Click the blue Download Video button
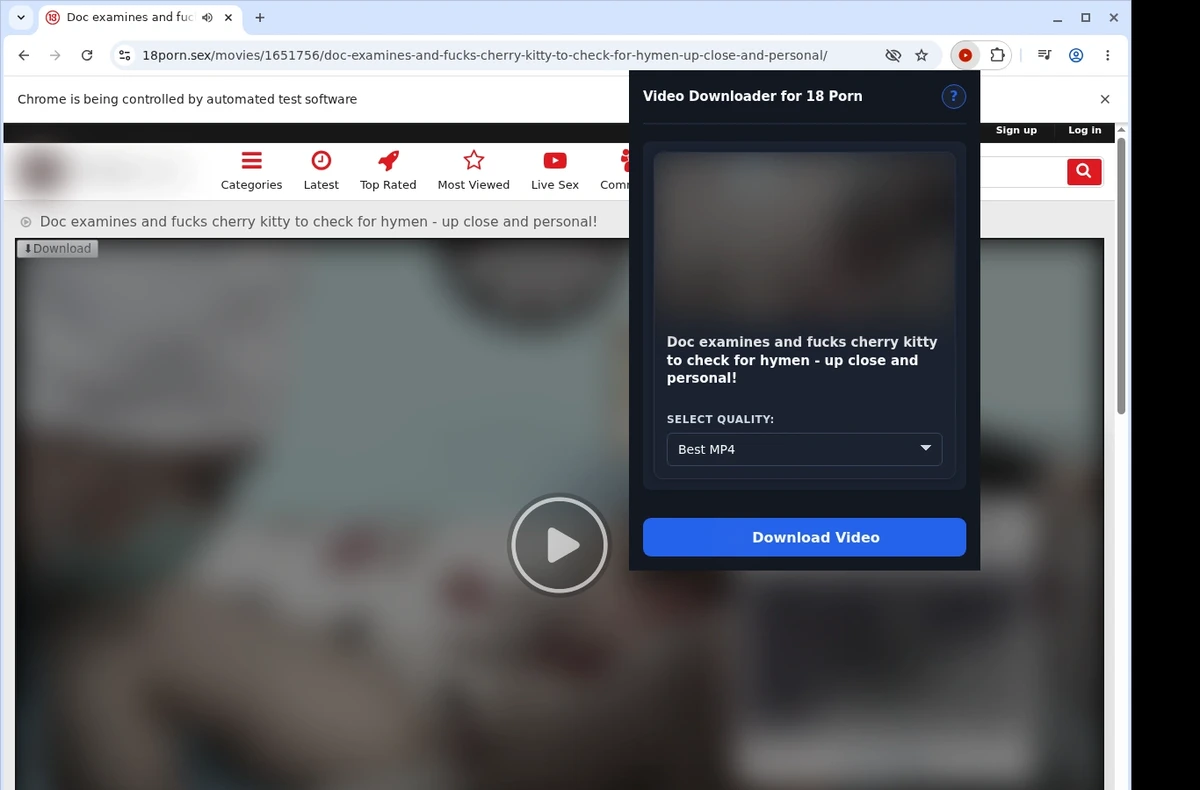The height and width of the screenshot is (790, 1200). (x=804, y=537)
